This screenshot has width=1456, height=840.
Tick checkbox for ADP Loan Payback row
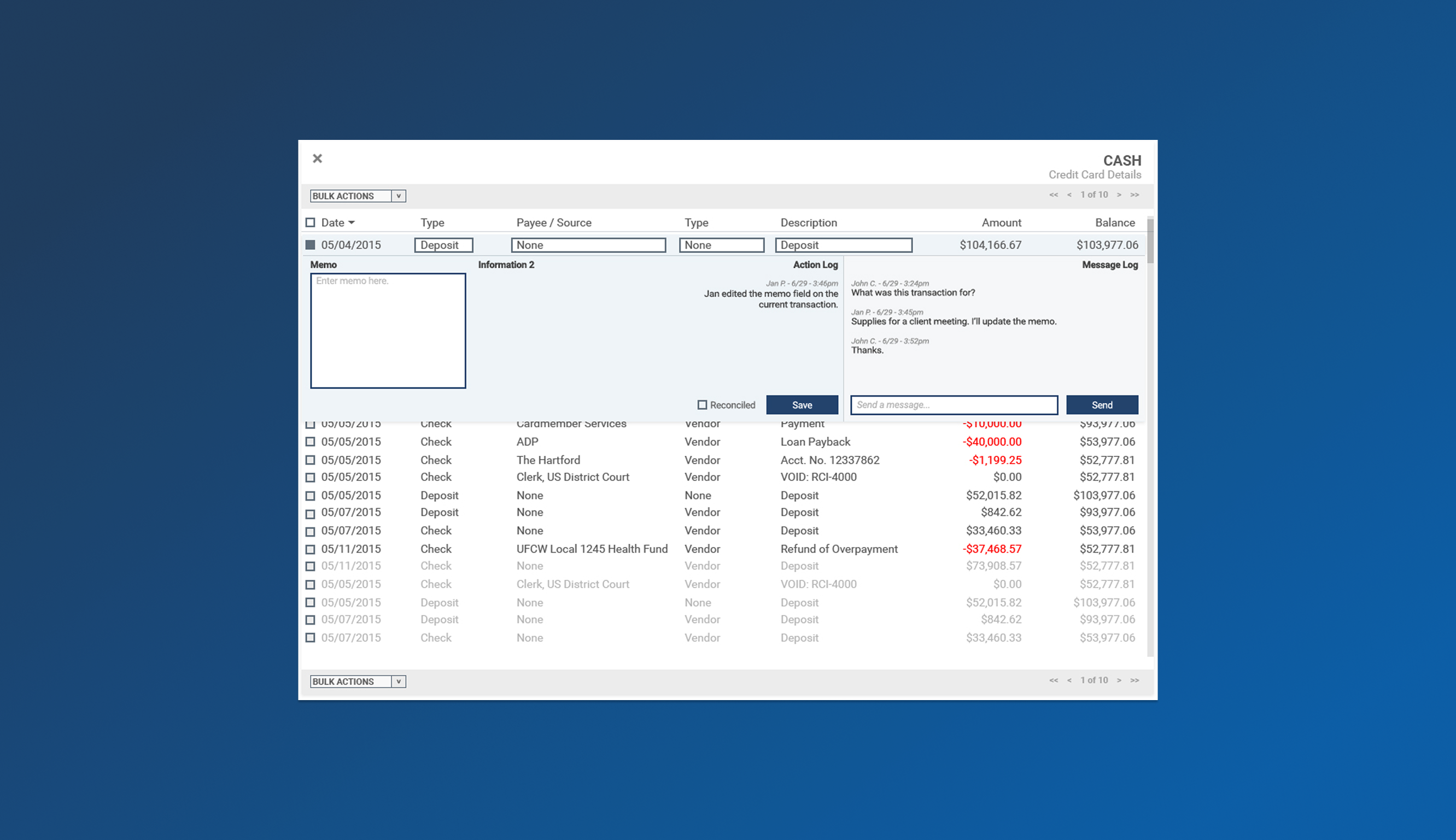point(311,442)
